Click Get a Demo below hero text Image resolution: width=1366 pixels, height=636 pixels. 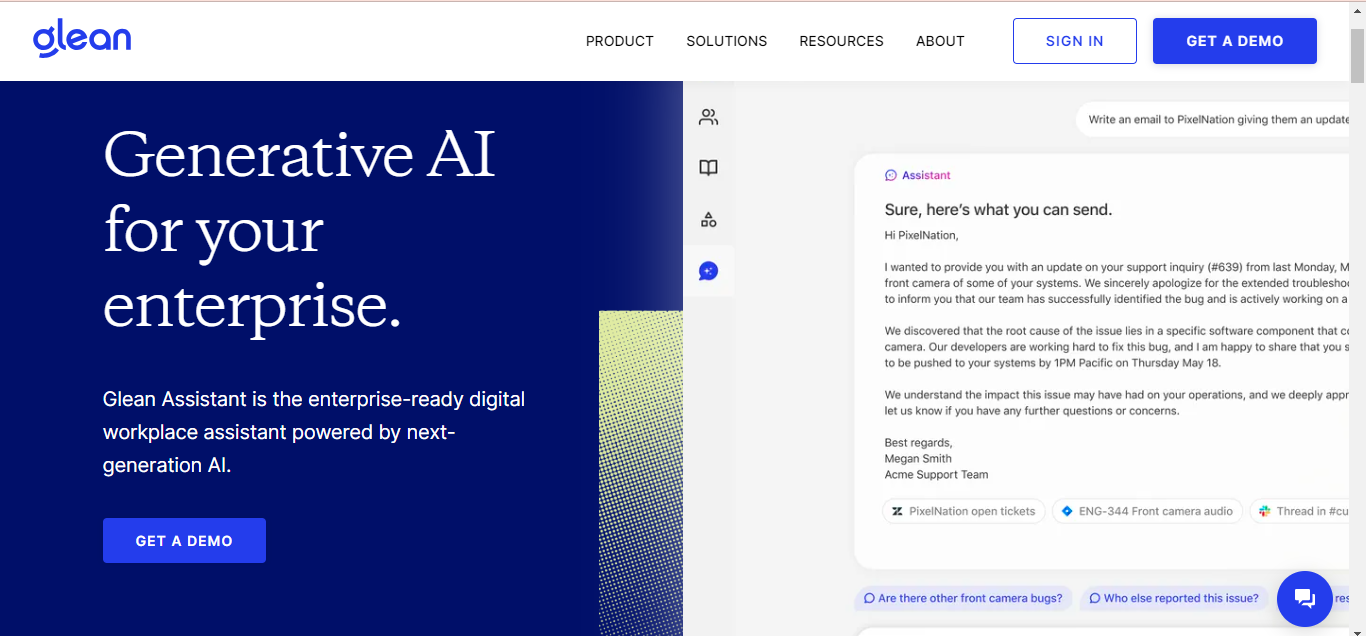(184, 540)
